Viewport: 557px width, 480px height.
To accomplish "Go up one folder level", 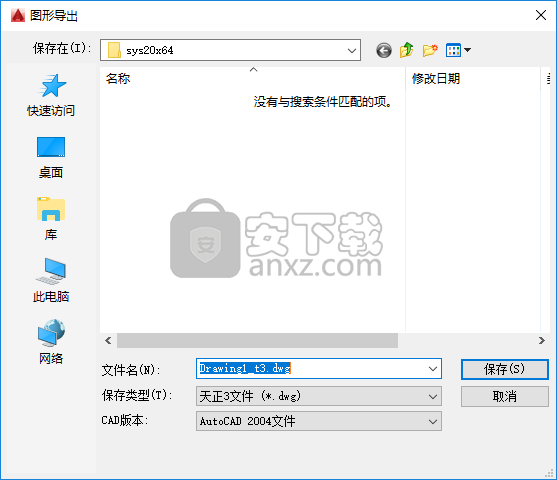I will pyautogui.click(x=406, y=50).
